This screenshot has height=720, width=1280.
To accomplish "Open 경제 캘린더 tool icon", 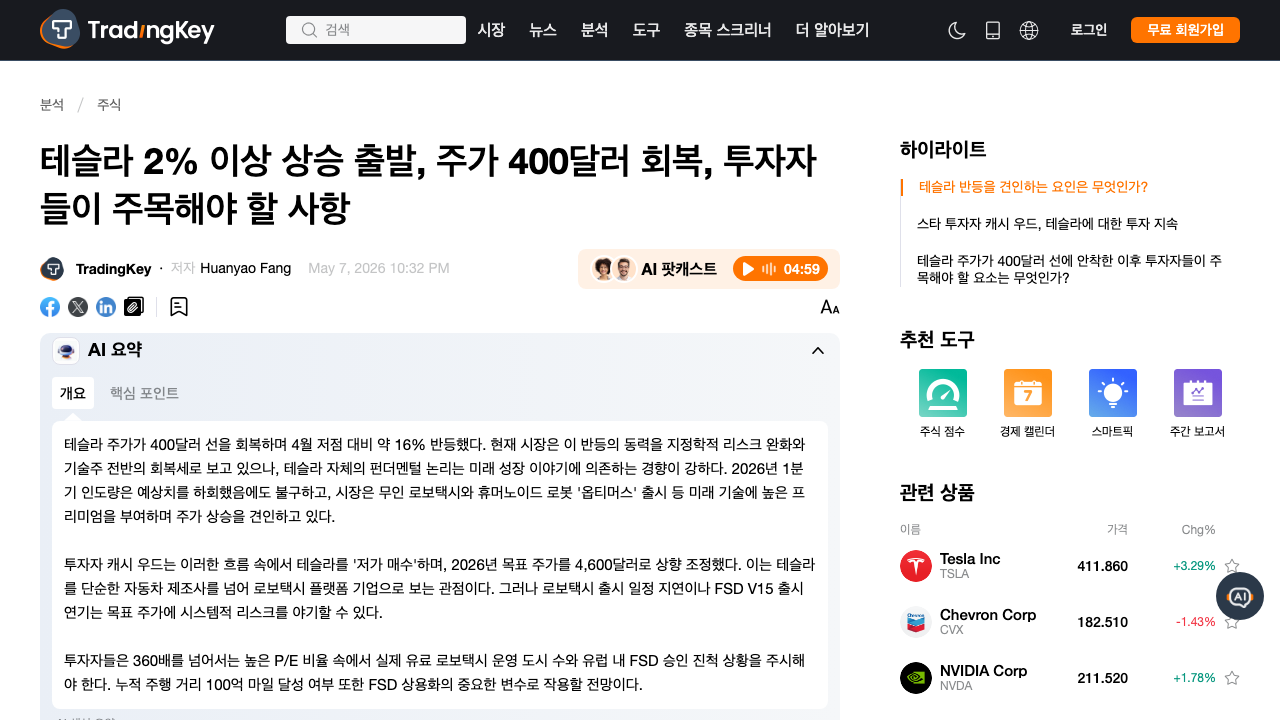I will click(x=1028, y=393).
